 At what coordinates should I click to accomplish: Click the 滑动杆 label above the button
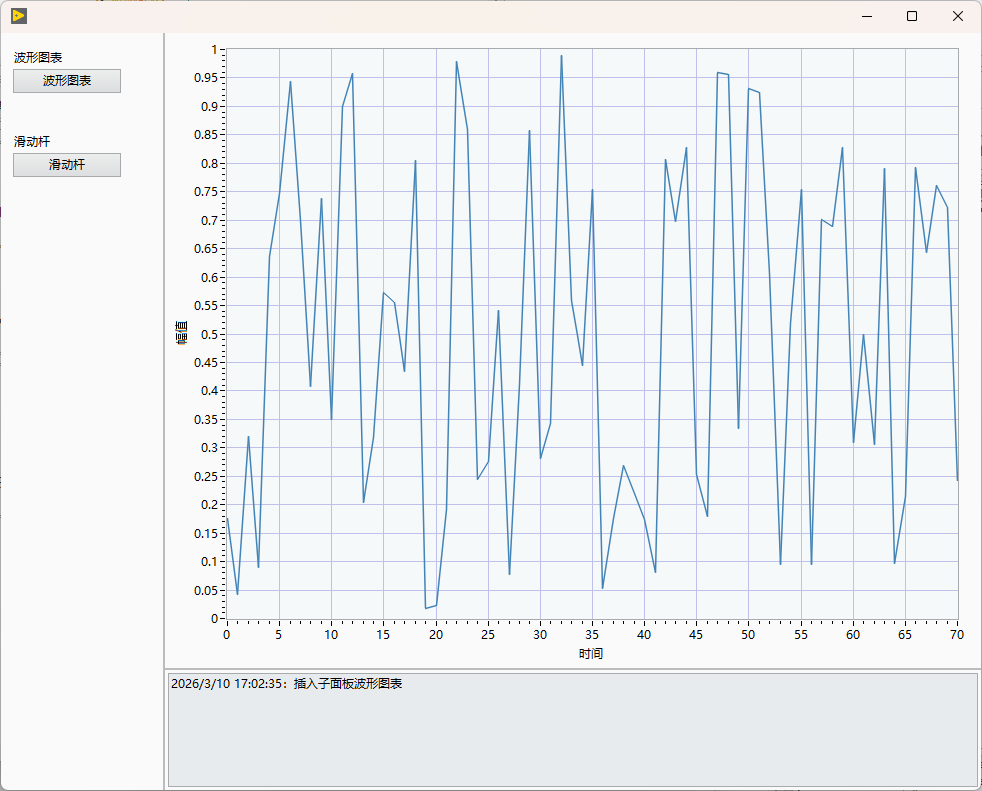(x=32, y=142)
